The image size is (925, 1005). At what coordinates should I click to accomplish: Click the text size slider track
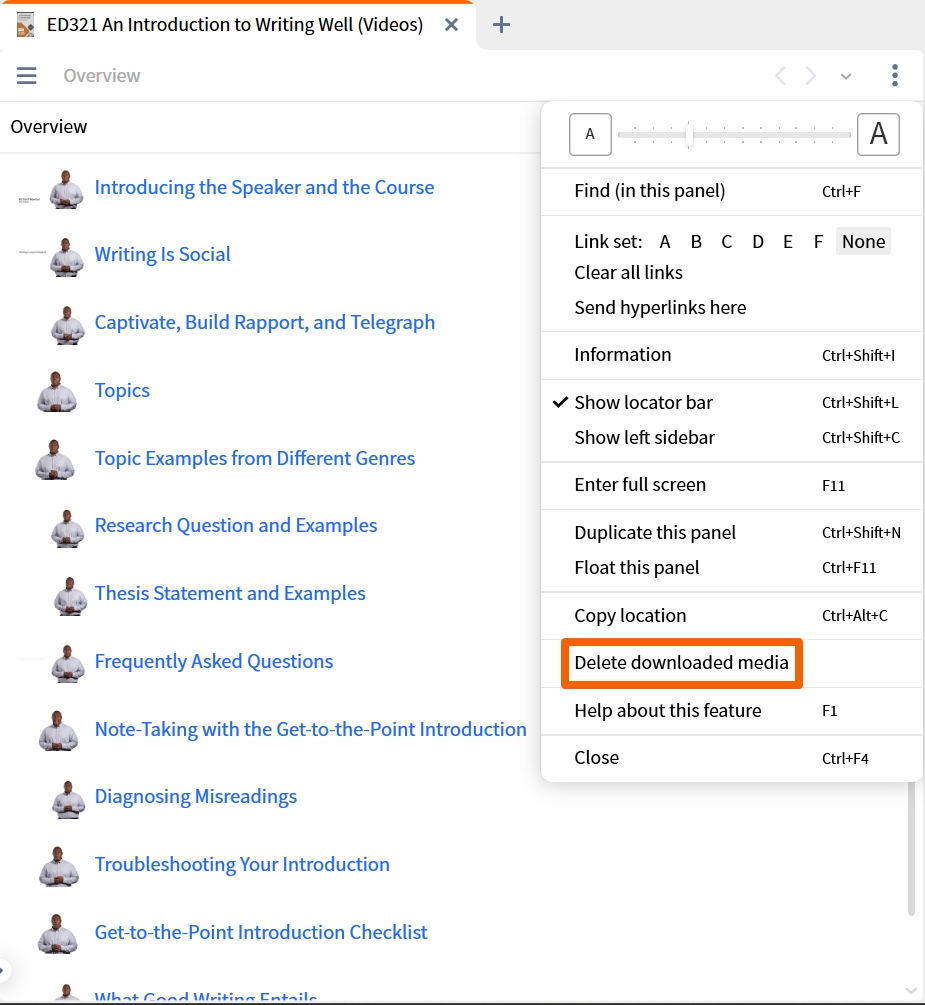tap(734, 135)
